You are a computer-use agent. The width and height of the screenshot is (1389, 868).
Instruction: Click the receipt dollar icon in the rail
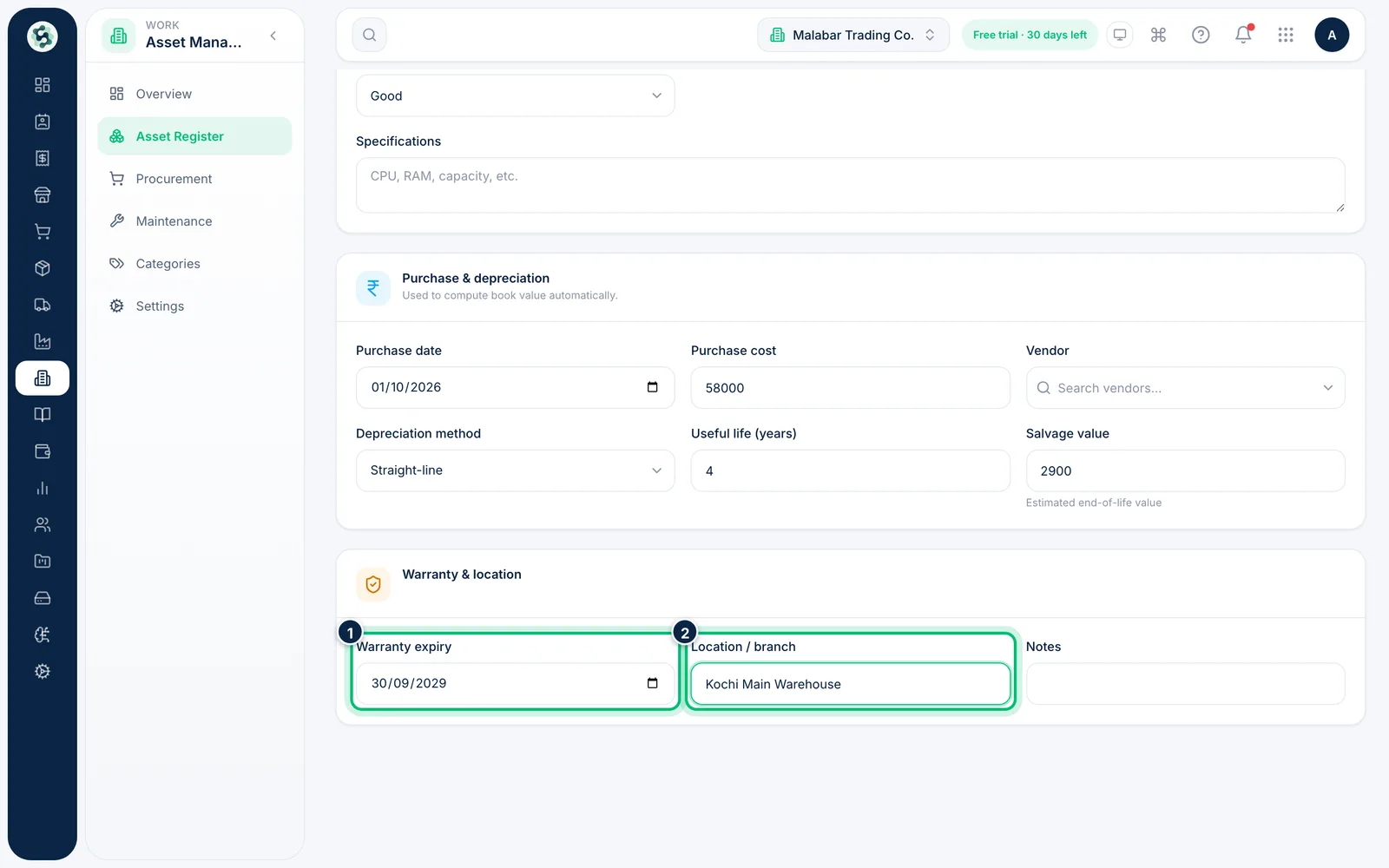(42, 158)
